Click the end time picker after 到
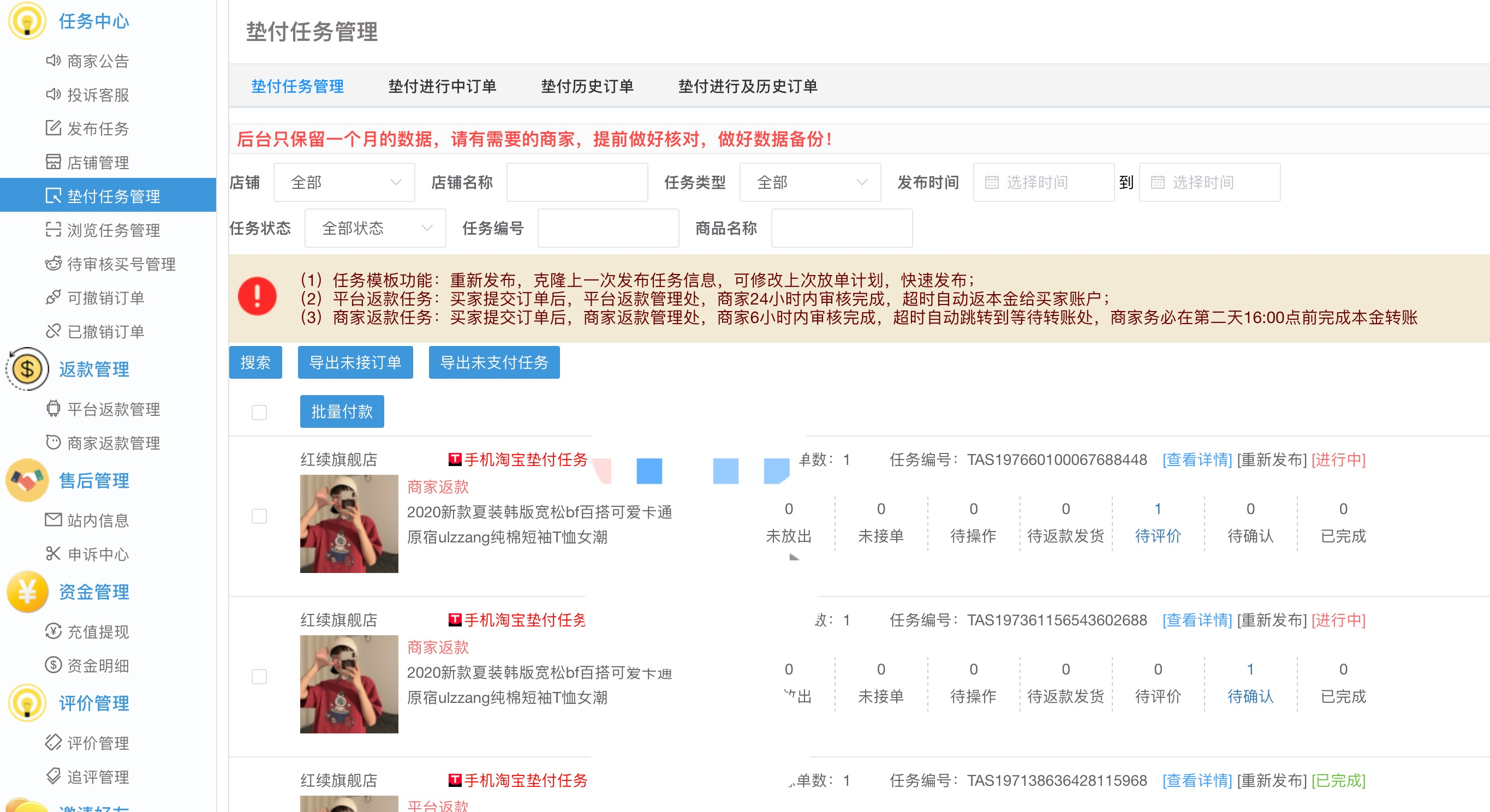Viewport: 1490px width, 812px height. click(x=1209, y=182)
